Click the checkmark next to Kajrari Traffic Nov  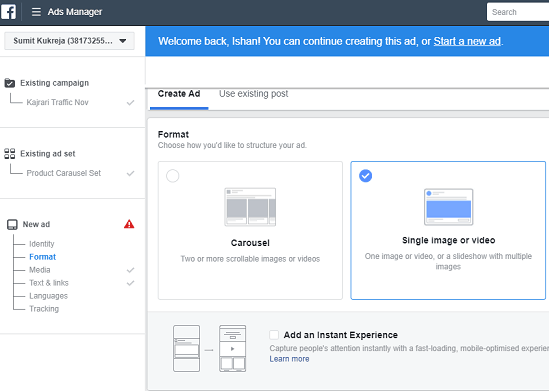pyautogui.click(x=130, y=103)
